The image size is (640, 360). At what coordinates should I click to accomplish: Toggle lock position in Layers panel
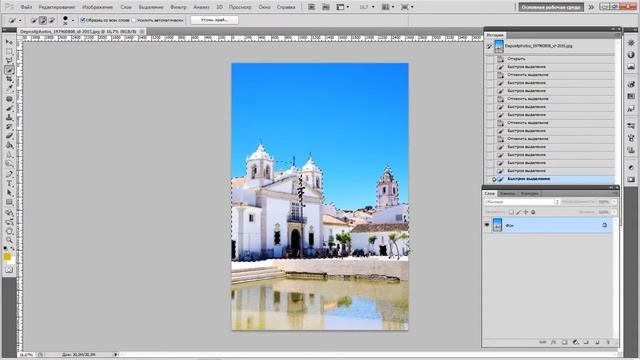coord(526,212)
